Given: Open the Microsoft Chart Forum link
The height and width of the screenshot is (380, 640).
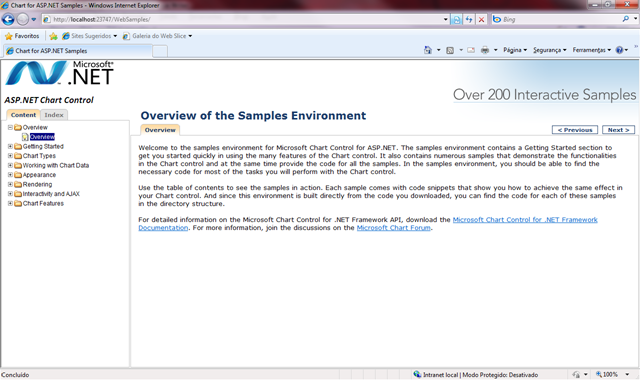Looking at the screenshot, I should (393, 228).
